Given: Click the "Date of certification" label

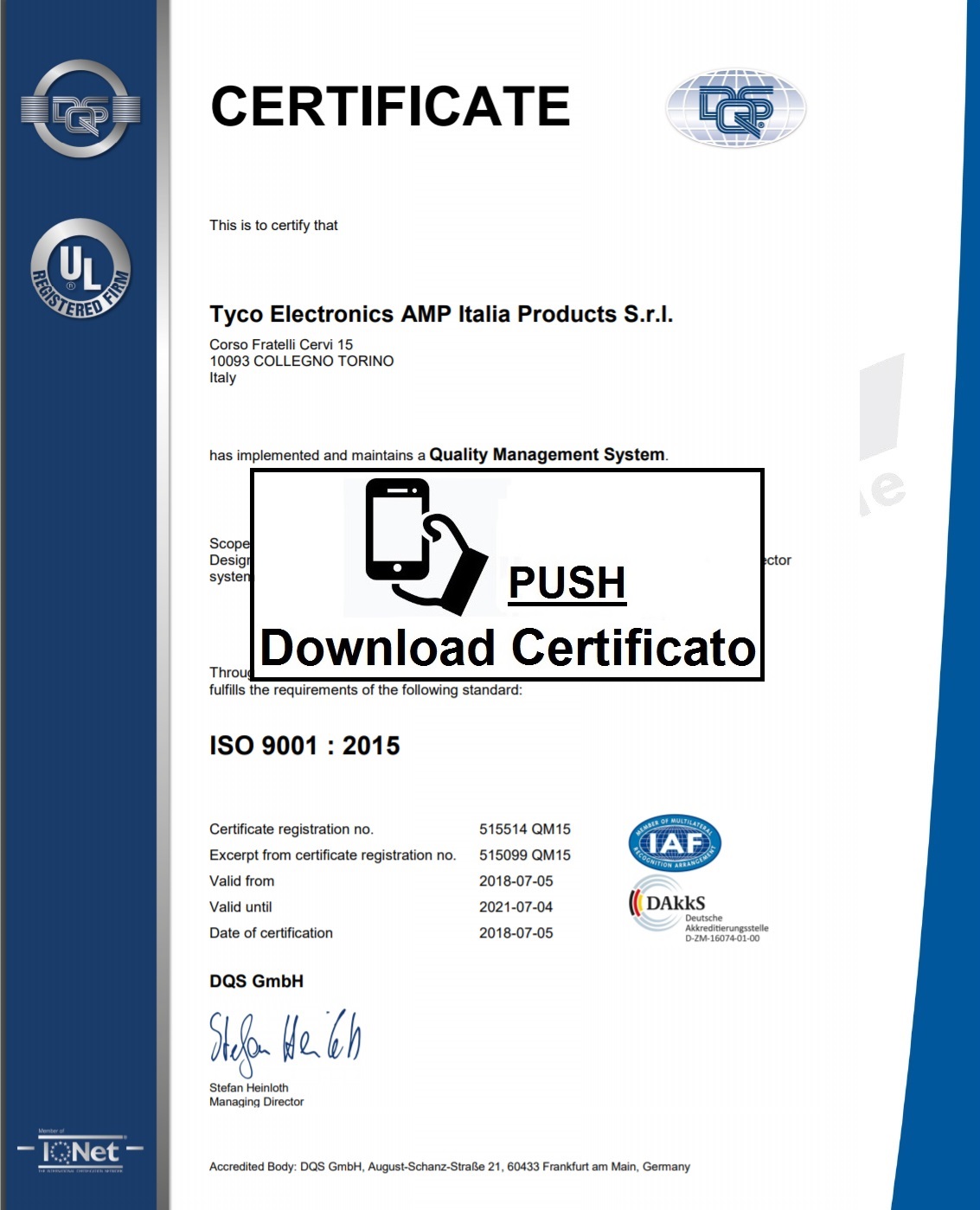Looking at the screenshot, I should pyautogui.click(x=271, y=933).
